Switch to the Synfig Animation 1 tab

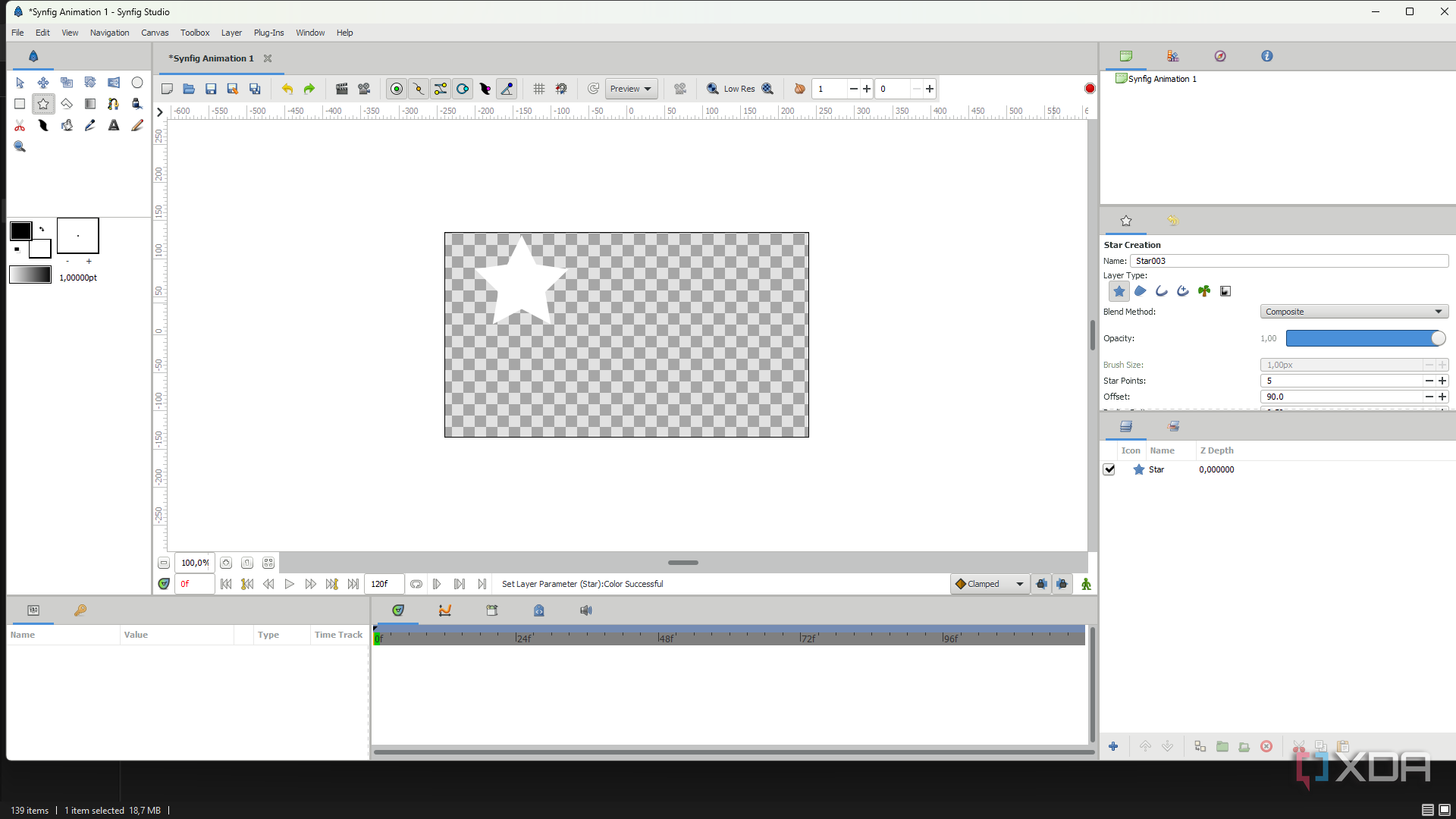(211, 58)
